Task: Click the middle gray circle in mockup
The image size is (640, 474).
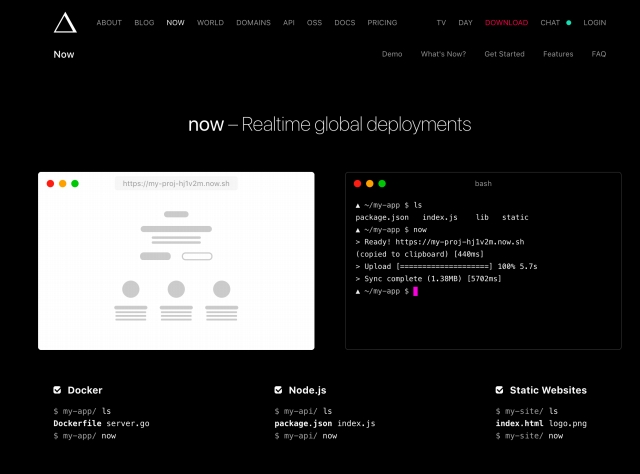Action: pyautogui.click(x=176, y=289)
